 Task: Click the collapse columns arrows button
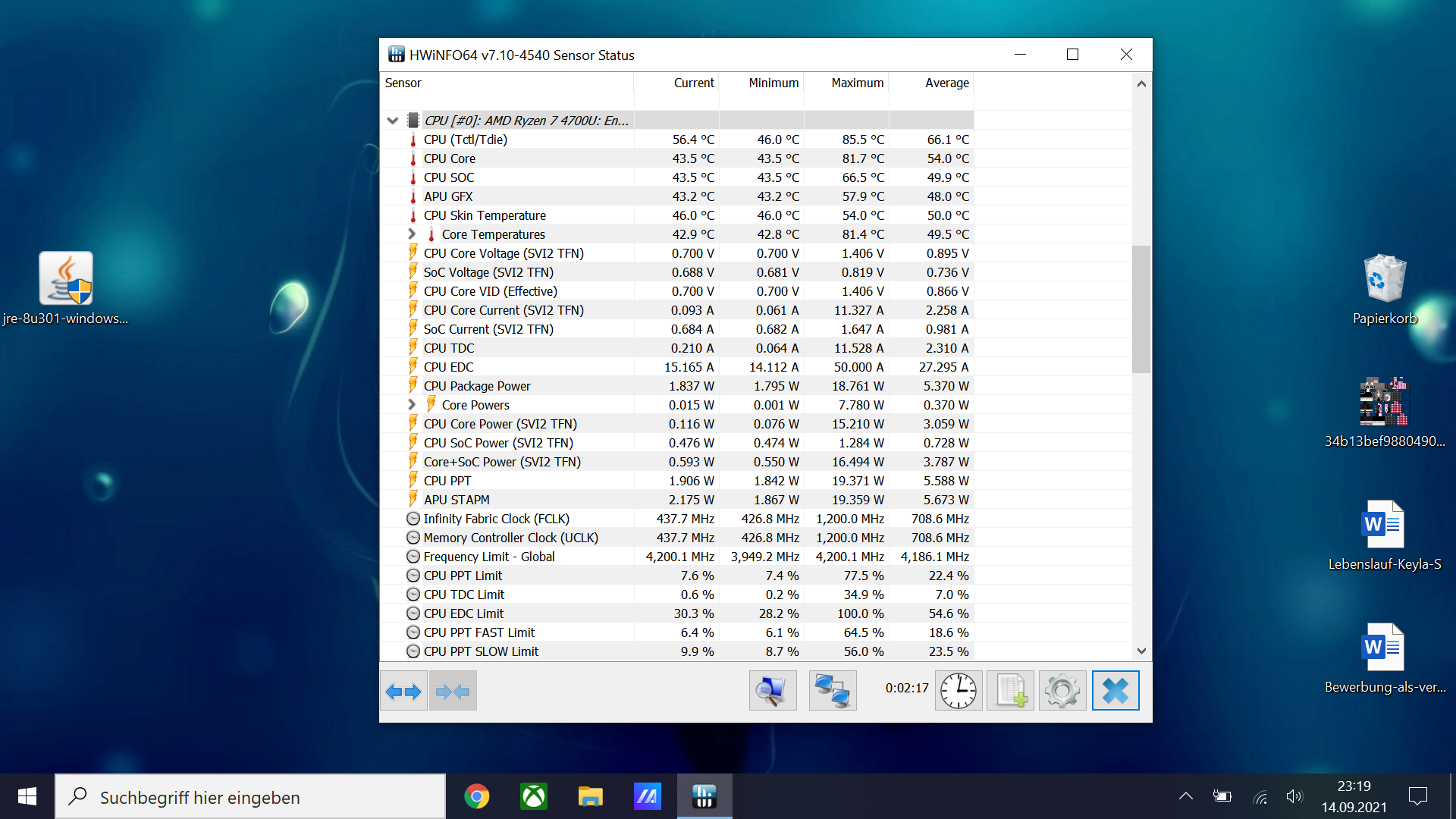tap(453, 691)
